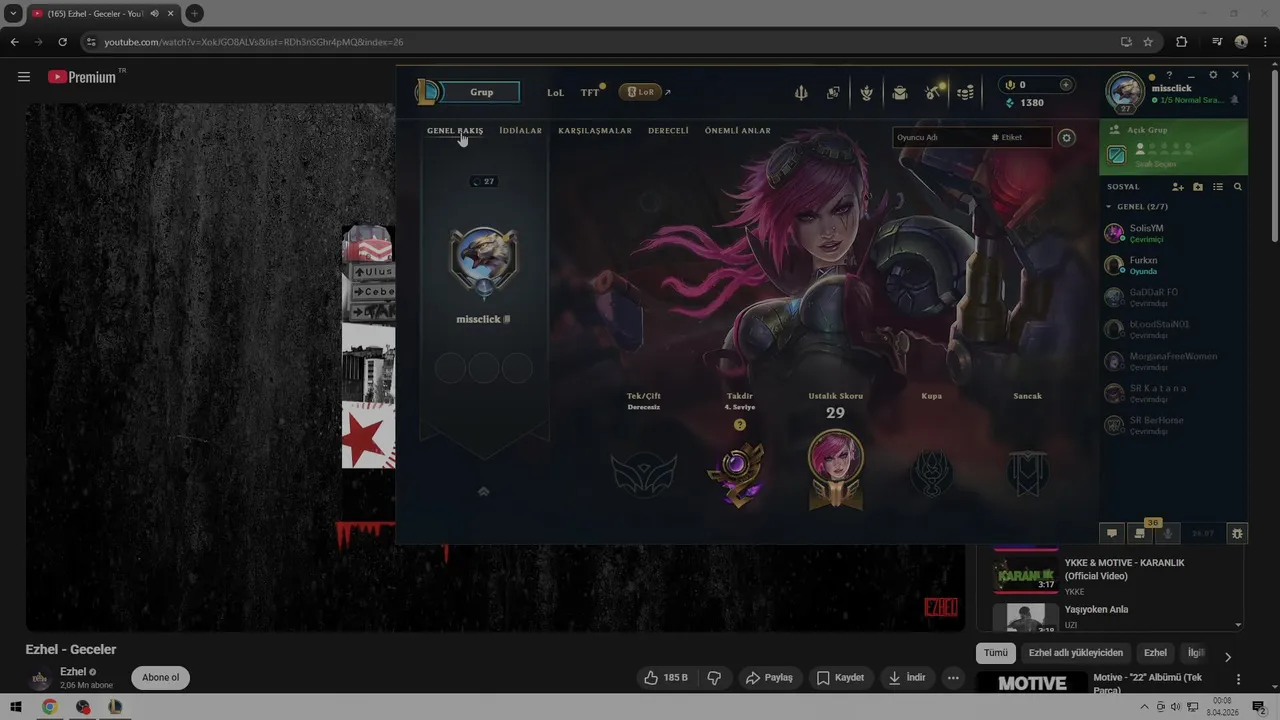Select friend Furkxn in list
The height and width of the screenshot is (720, 1280).
pos(1173,265)
